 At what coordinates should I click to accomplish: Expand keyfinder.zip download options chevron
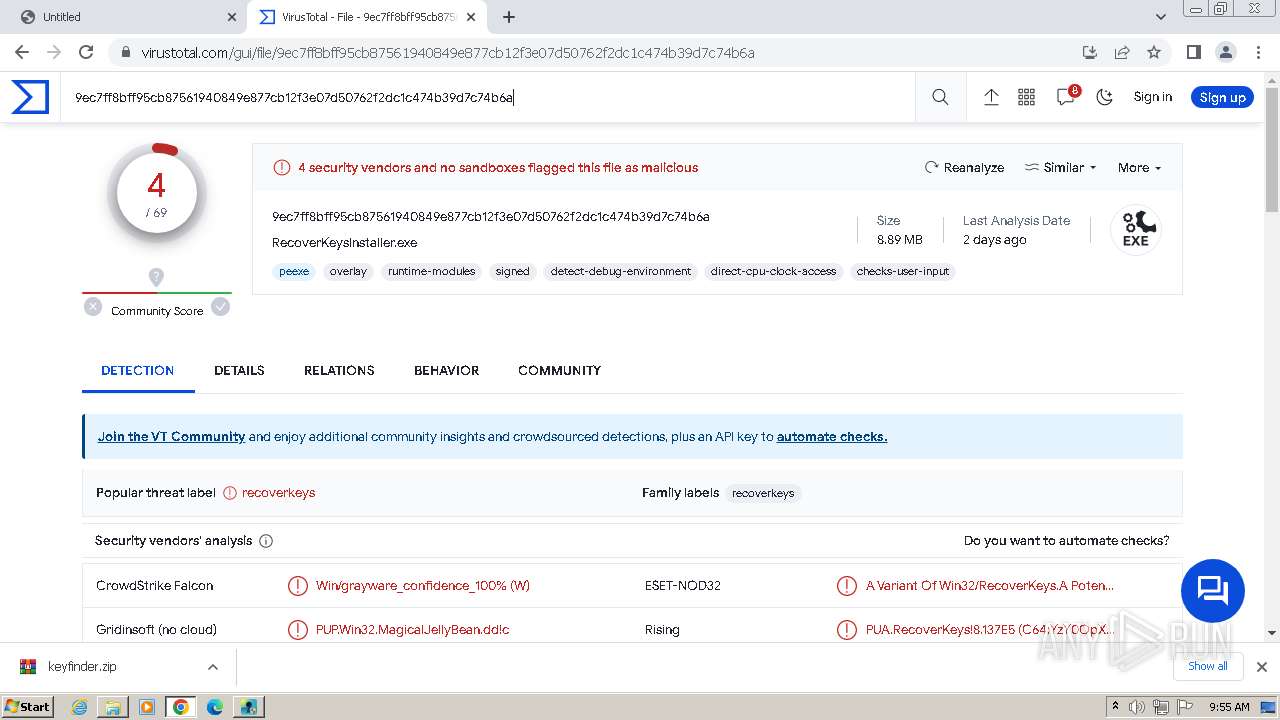click(x=213, y=667)
